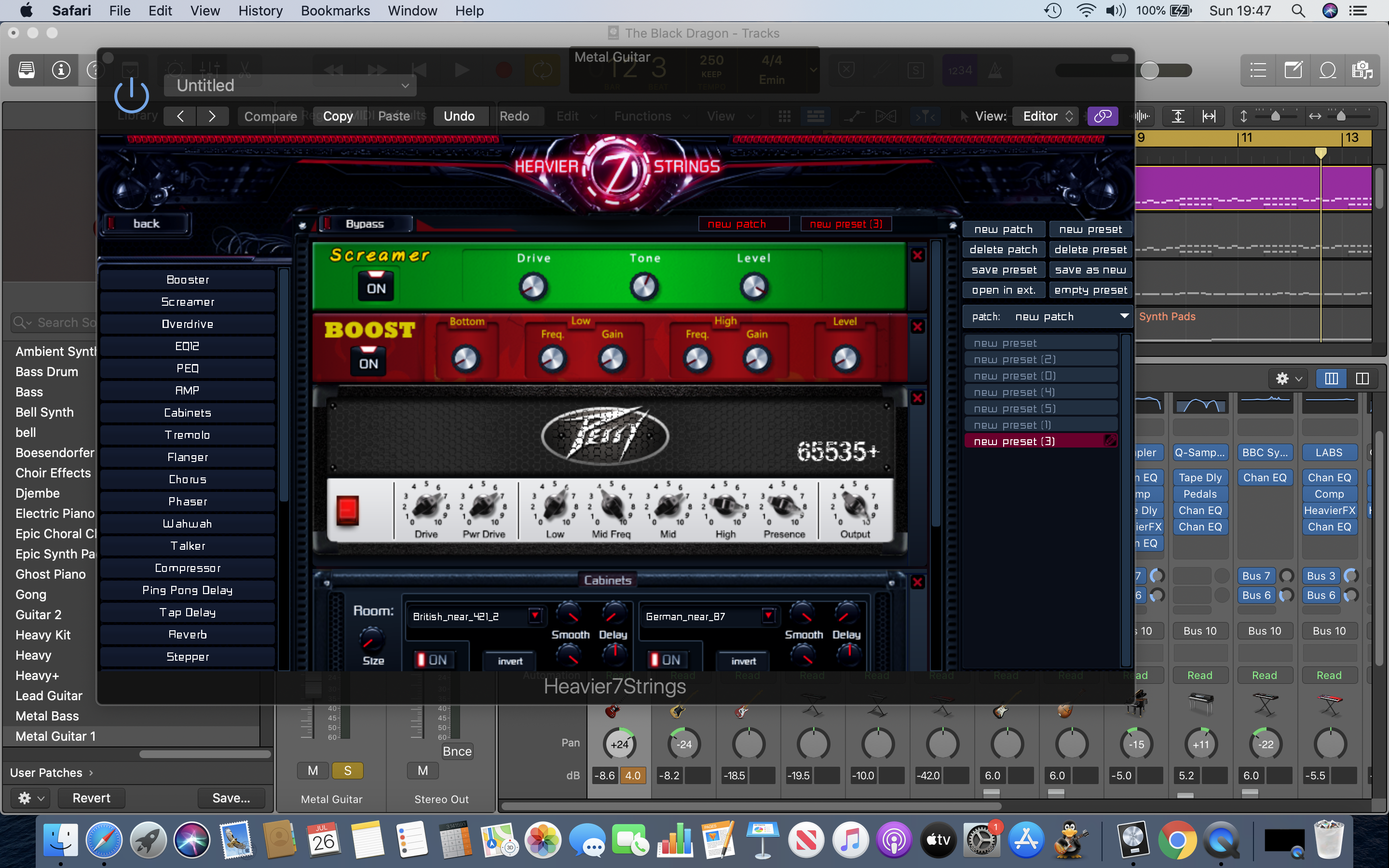Open the Functions menu dropdown
This screenshot has height=868, width=1389.
pyautogui.click(x=652, y=116)
